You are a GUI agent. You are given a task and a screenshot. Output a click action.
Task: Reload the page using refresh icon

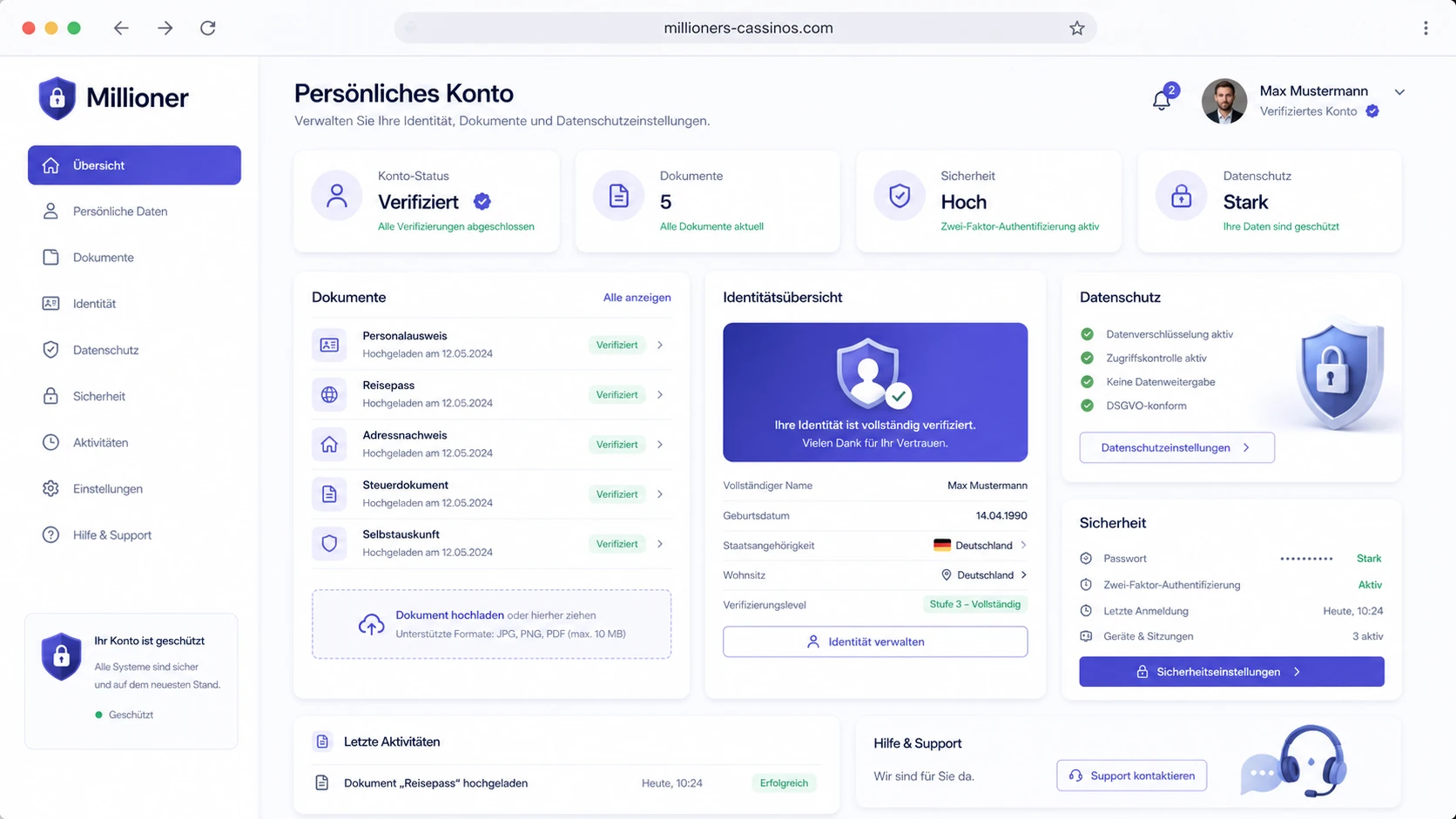pyautogui.click(x=207, y=28)
